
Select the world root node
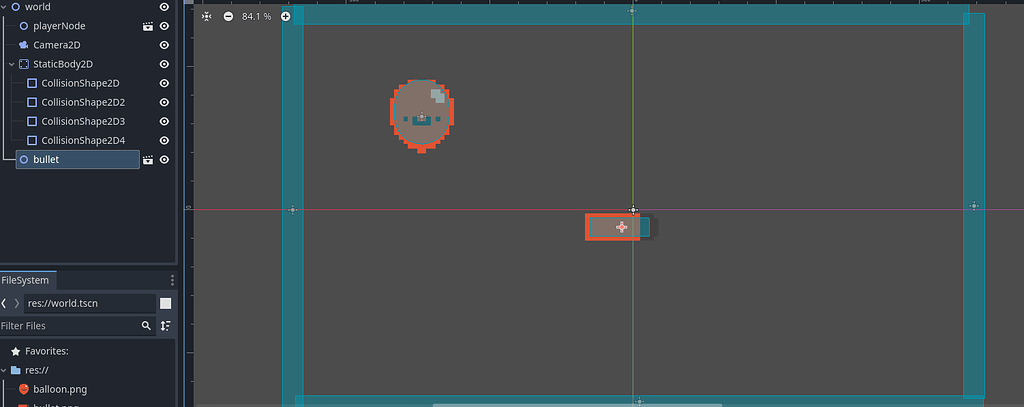point(37,7)
